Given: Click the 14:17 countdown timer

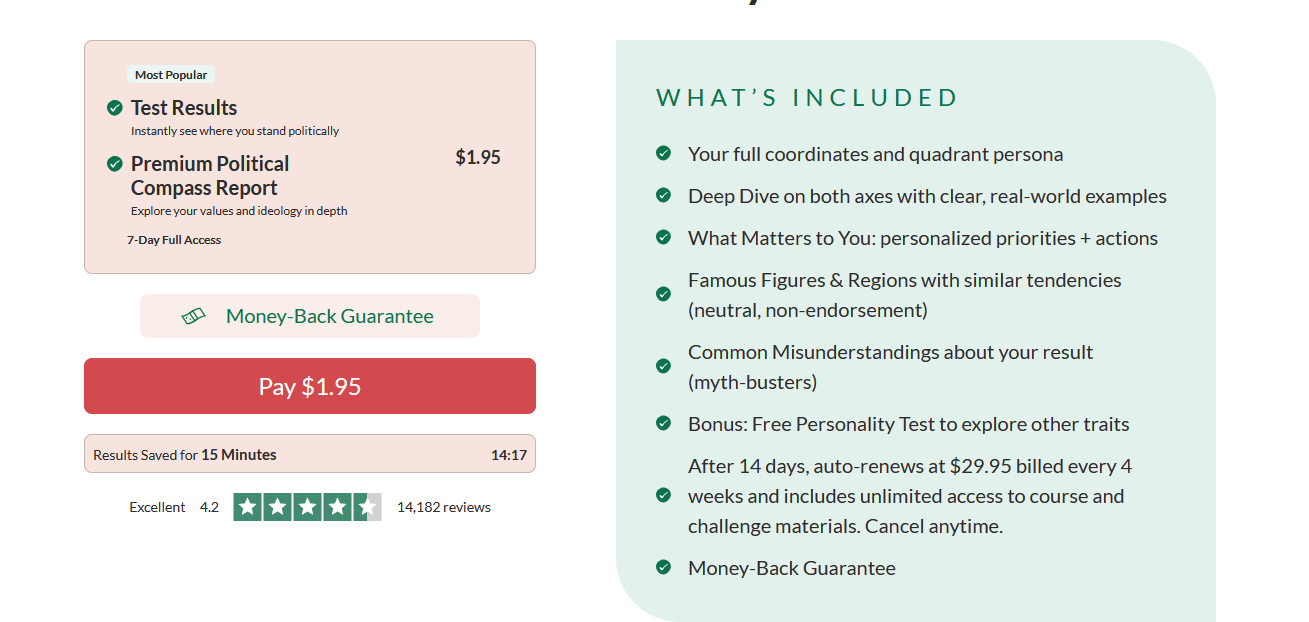Looking at the screenshot, I should pos(508,455).
